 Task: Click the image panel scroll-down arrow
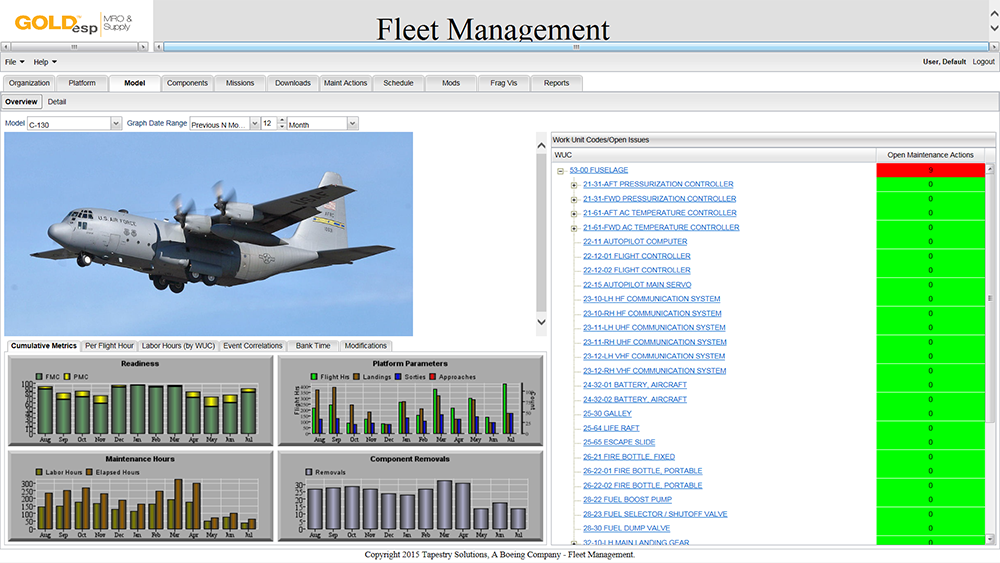tap(542, 322)
